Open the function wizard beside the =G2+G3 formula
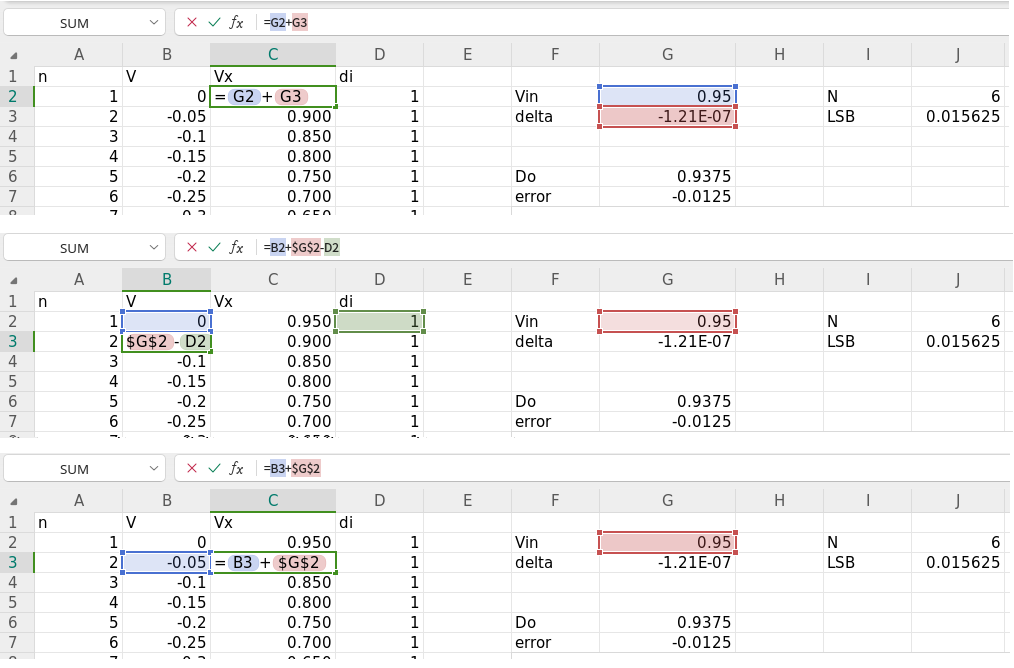This screenshot has height=668, width=1014. (237, 23)
